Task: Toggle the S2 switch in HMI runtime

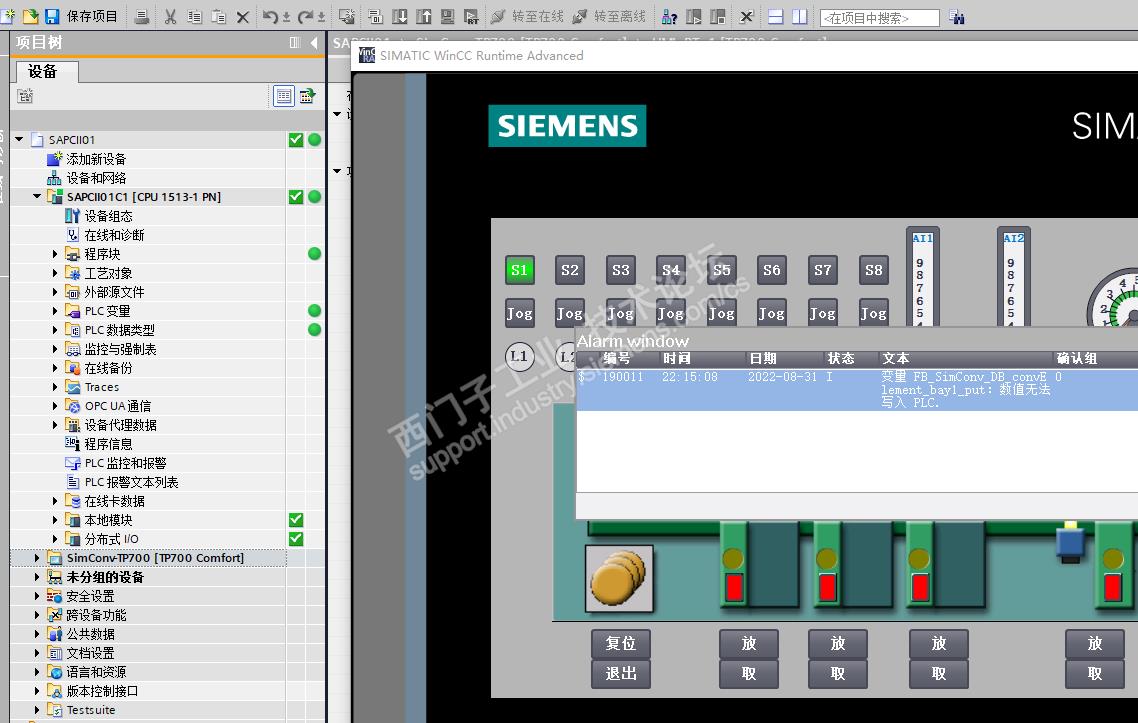Action: [x=570, y=270]
